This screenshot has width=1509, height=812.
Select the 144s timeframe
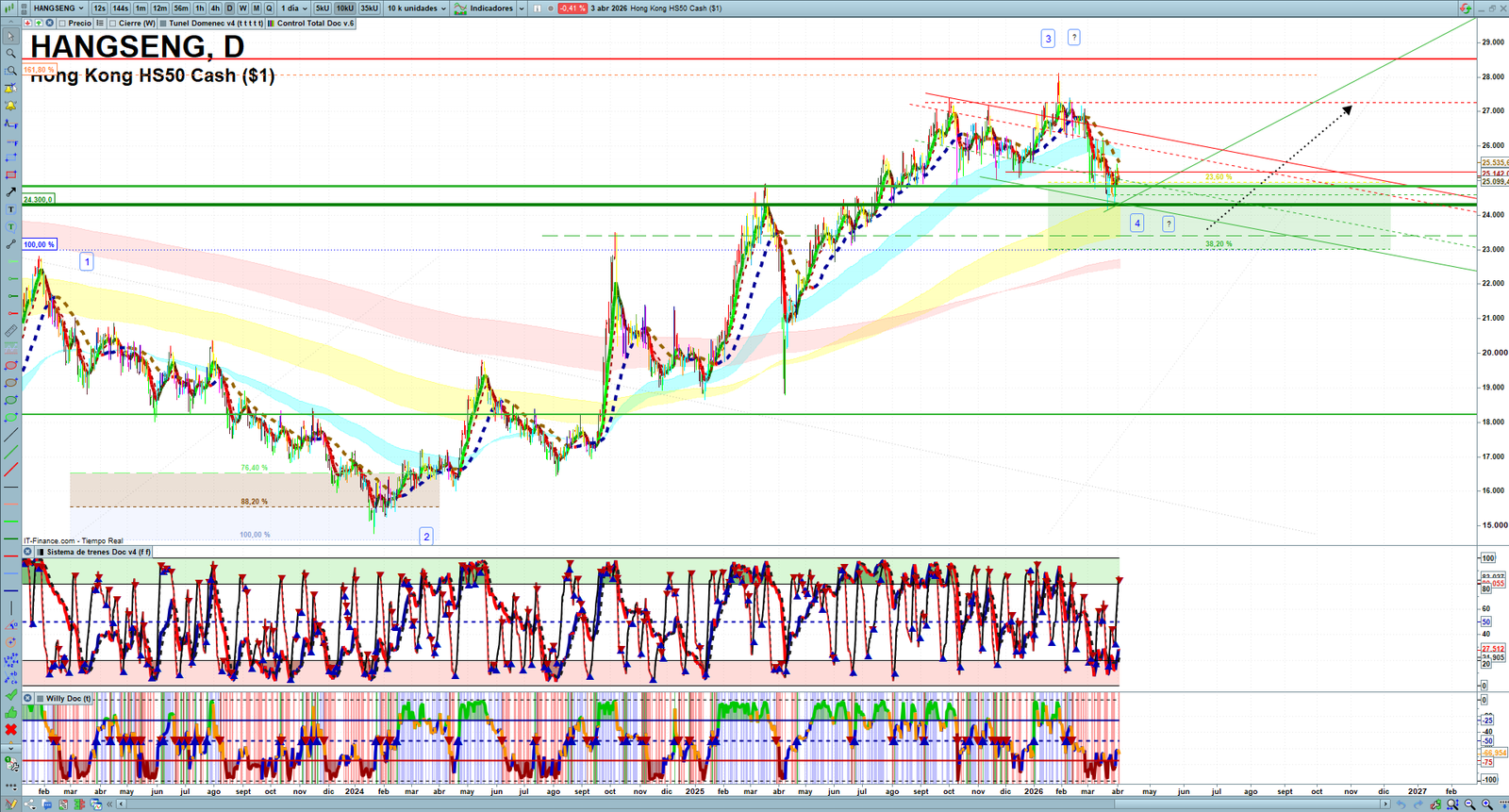121,8
